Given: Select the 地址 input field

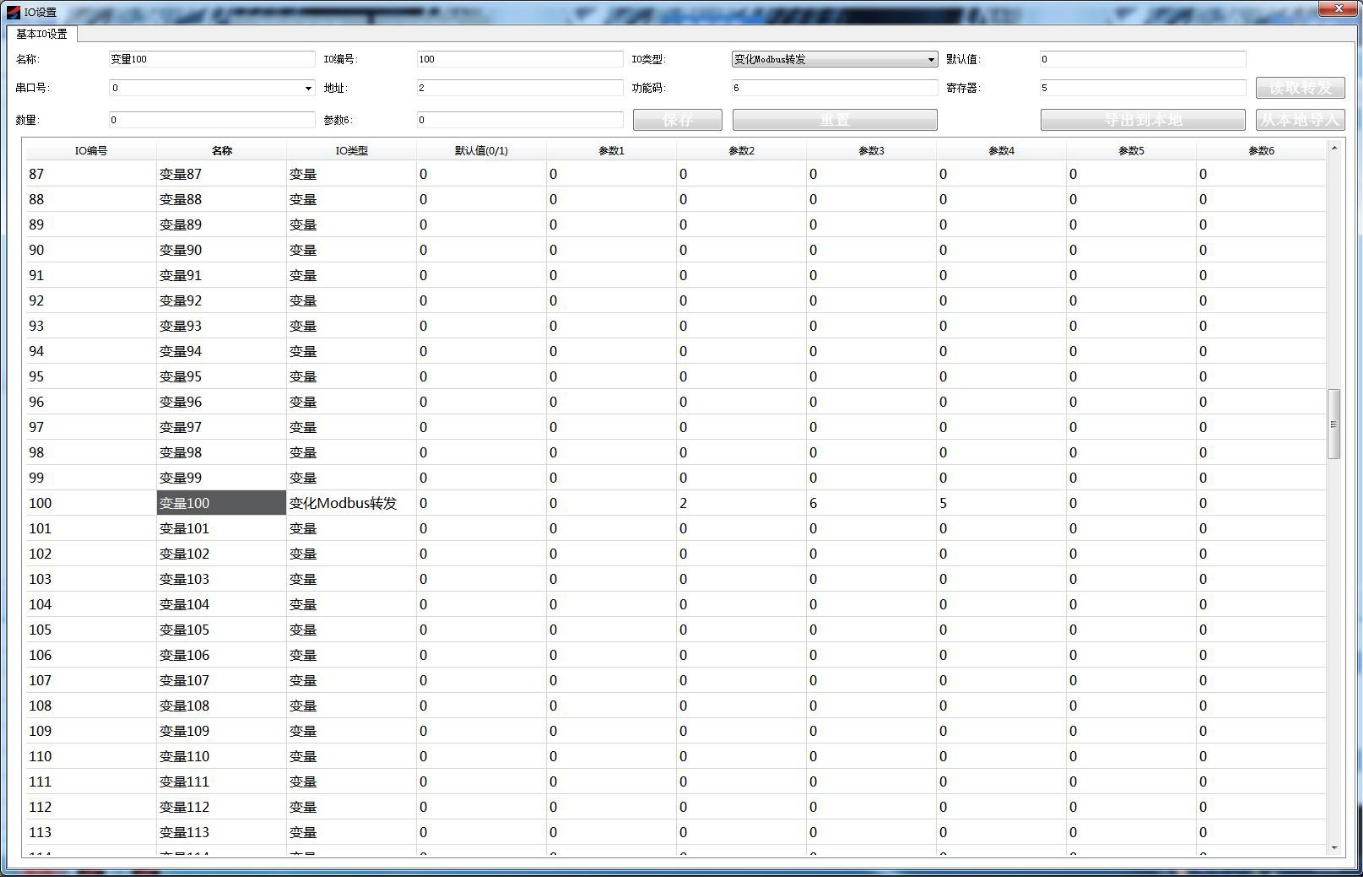Looking at the screenshot, I should point(519,88).
